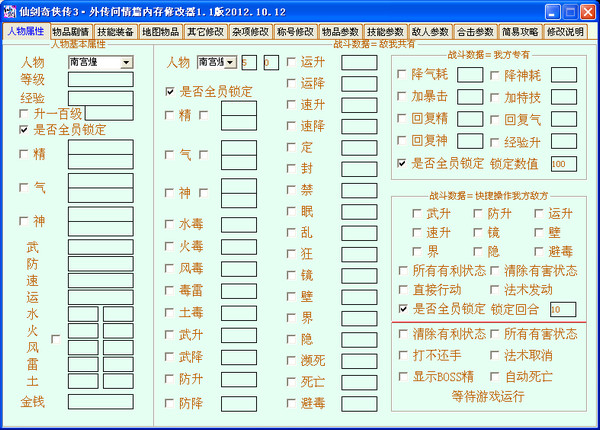600x430 pixels.
Task: Tick the 死亡 checkbox
Action: (x=291, y=382)
